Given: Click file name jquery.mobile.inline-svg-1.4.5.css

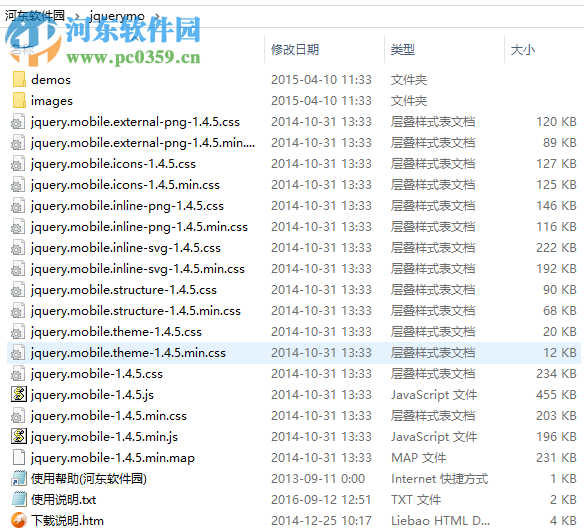Looking at the screenshot, I should tap(126, 248).
